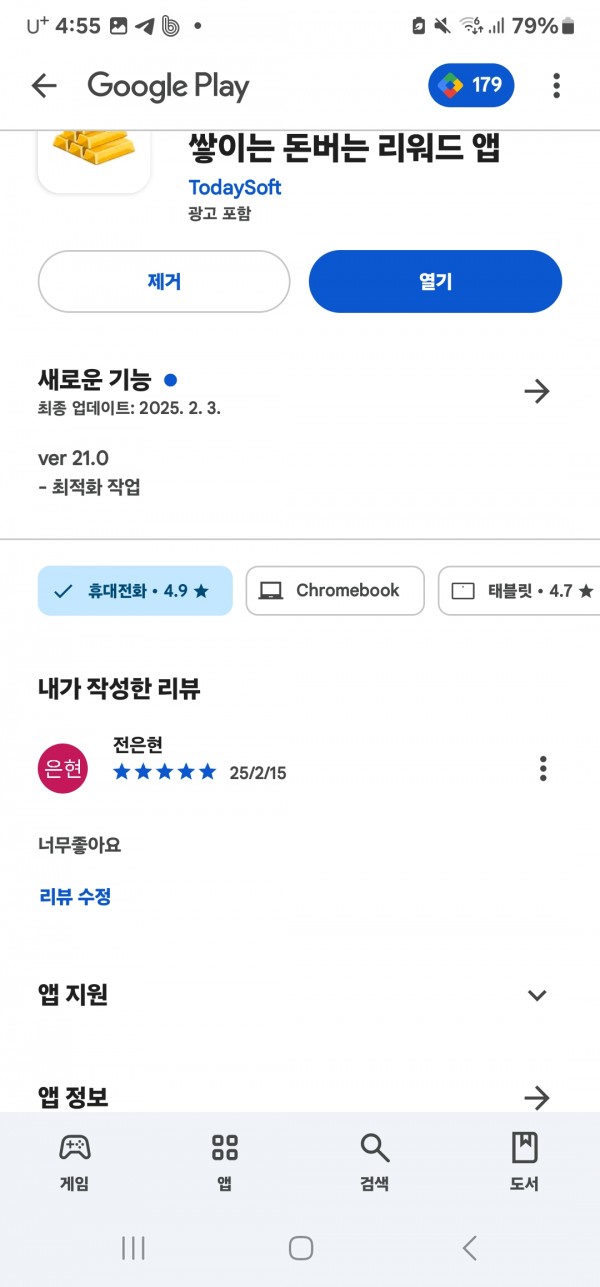Select the 태블릿 4.7 rating chip

(x=519, y=591)
